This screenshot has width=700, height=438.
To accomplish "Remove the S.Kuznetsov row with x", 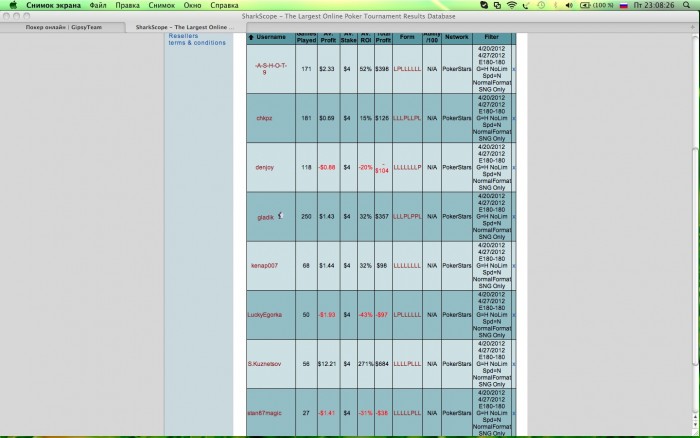I will [x=514, y=364].
